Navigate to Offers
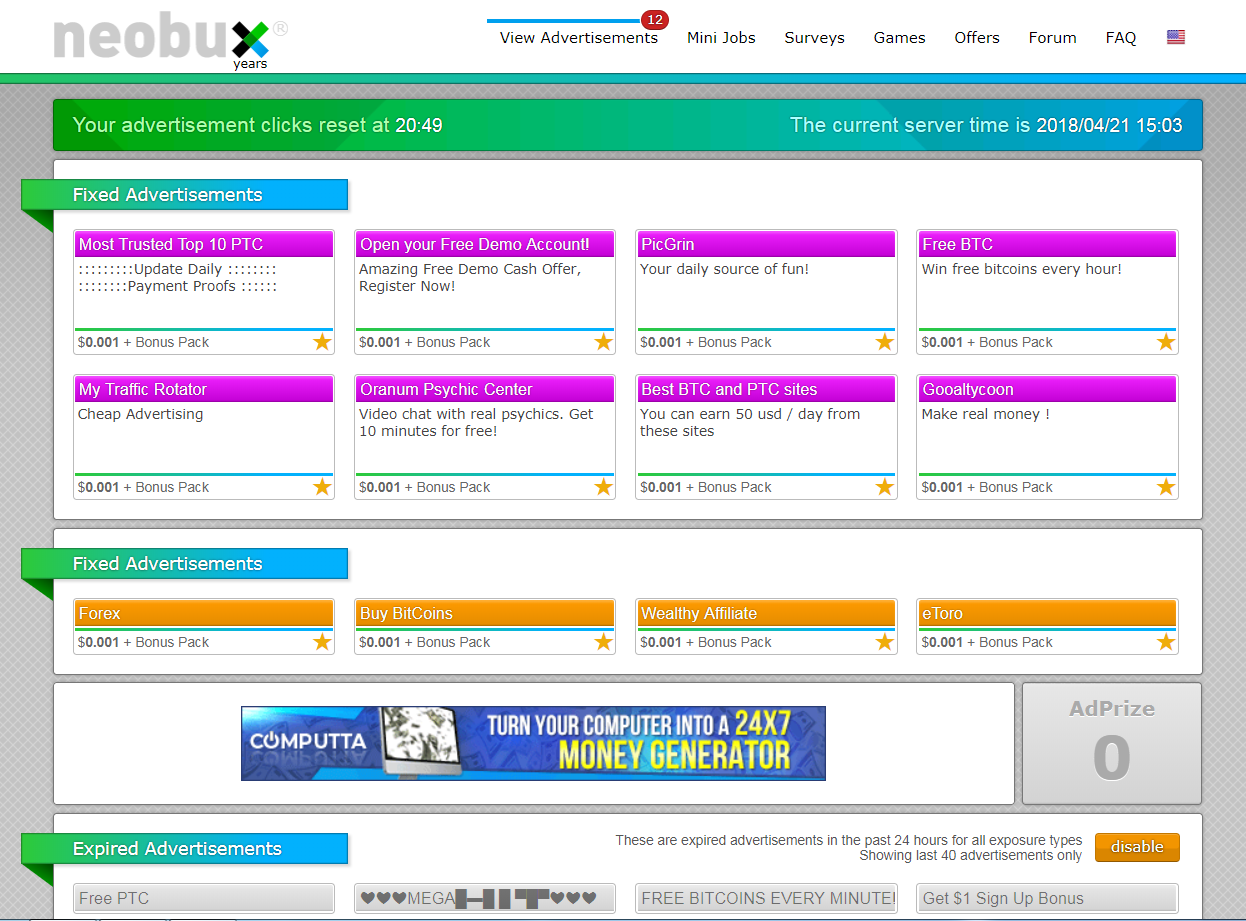 pyautogui.click(x=977, y=38)
